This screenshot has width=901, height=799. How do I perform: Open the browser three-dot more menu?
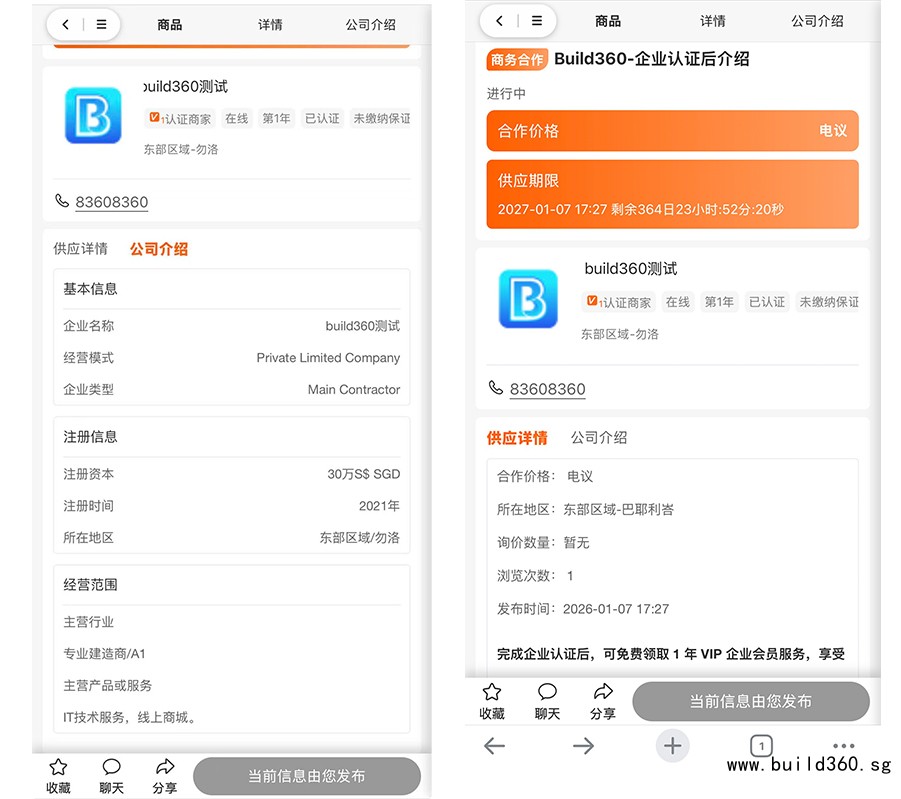coord(843,745)
